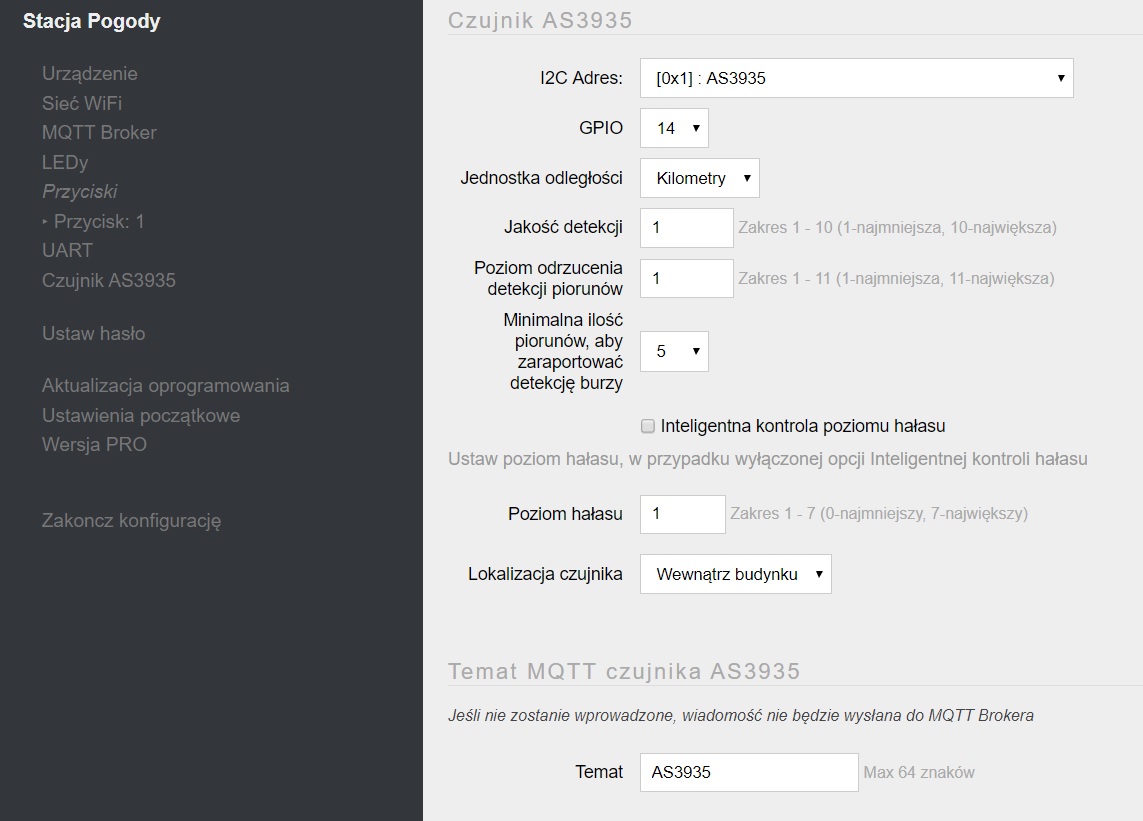Open Lokalizacja czujnika dropdown
The height and width of the screenshot is (821, 1143).
tap(736, 574)
